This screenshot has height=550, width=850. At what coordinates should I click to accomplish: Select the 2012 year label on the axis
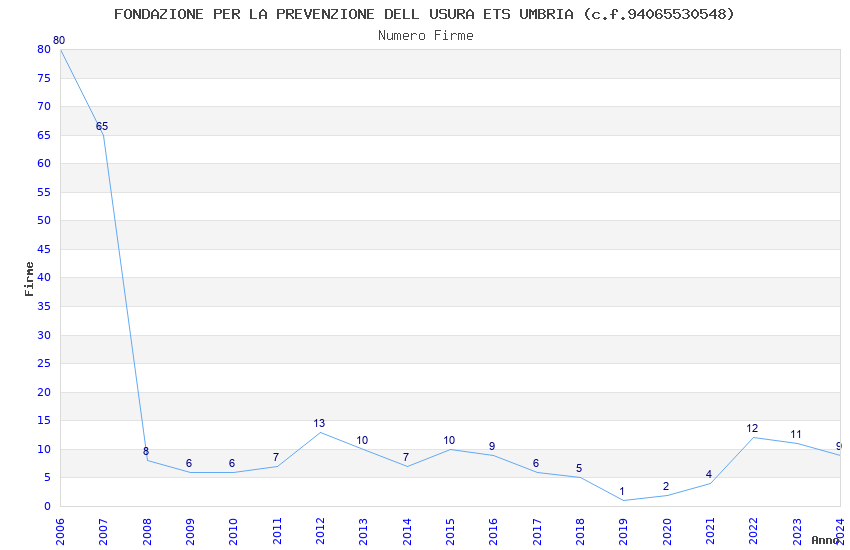tap(320, 532)
